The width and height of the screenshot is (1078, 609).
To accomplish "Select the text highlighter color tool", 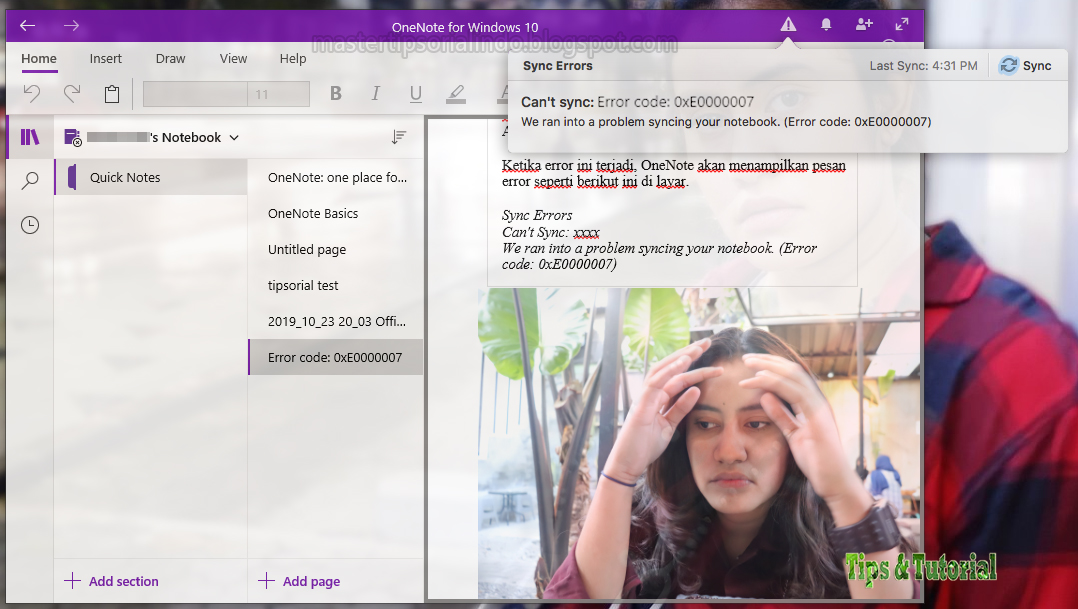I will click(x=456, y=93).
